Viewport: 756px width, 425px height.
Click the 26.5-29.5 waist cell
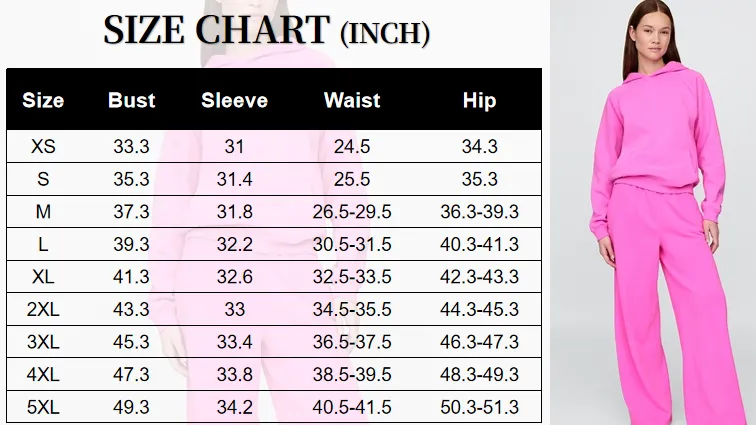click(x=352, y=212)
